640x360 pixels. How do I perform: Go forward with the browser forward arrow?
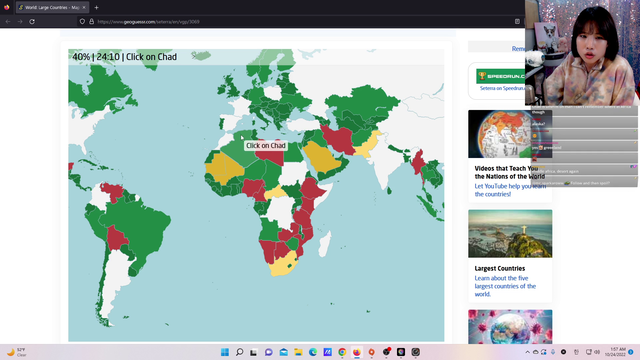(20, 22)
